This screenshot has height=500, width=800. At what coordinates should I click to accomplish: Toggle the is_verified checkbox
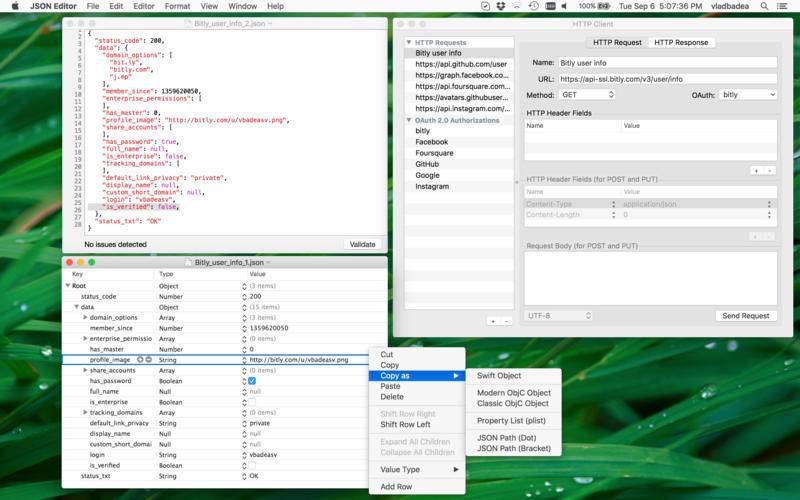[x=252, y=465]
